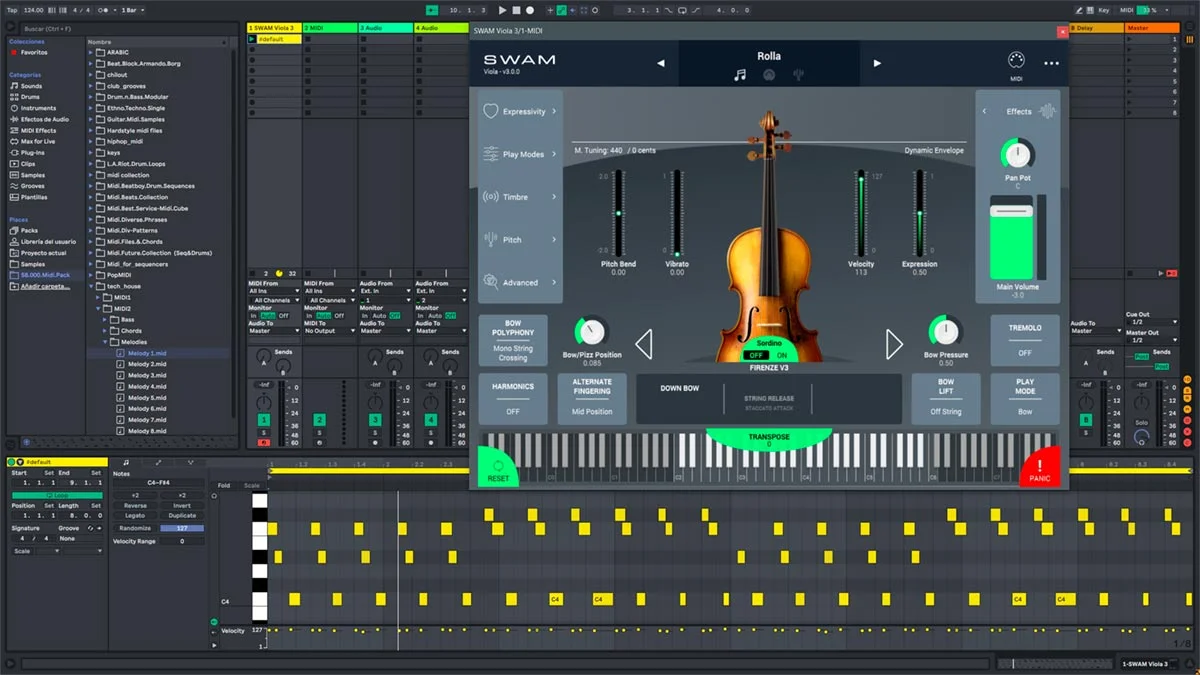This screenshot has width=1200, height=675.
Task: Expand the Advanced section
Action: point(520,283)
